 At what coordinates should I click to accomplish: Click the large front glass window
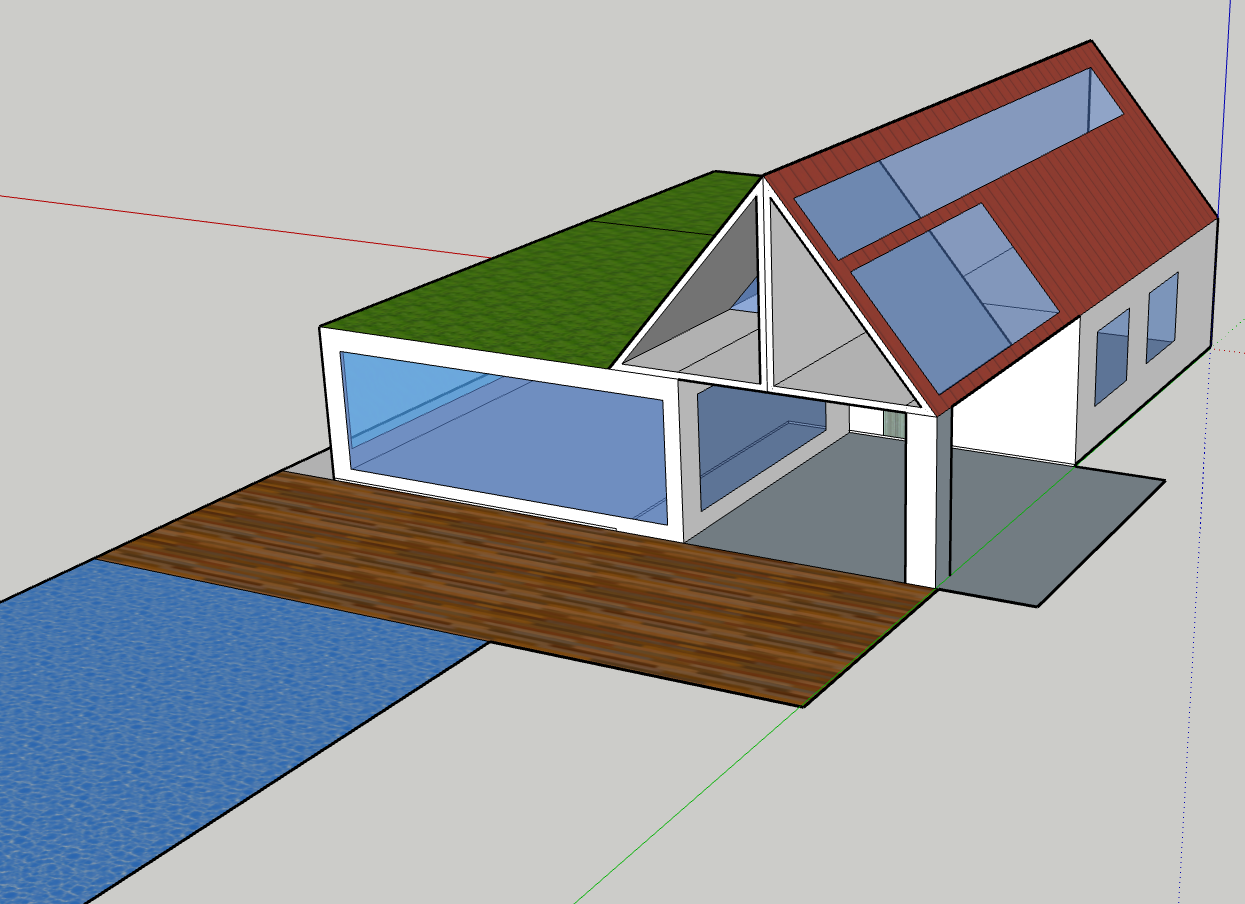[503, 437]
